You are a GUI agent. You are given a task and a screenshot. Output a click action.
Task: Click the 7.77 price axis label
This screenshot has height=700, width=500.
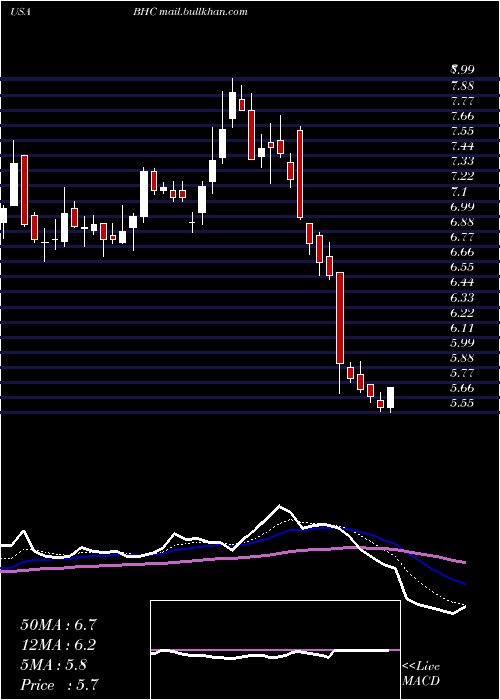(462, 100)
